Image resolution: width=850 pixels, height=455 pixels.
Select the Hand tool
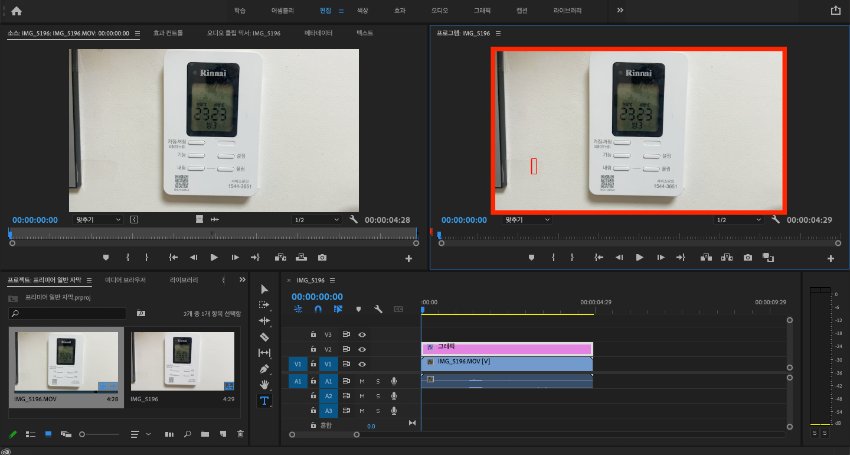264,383
